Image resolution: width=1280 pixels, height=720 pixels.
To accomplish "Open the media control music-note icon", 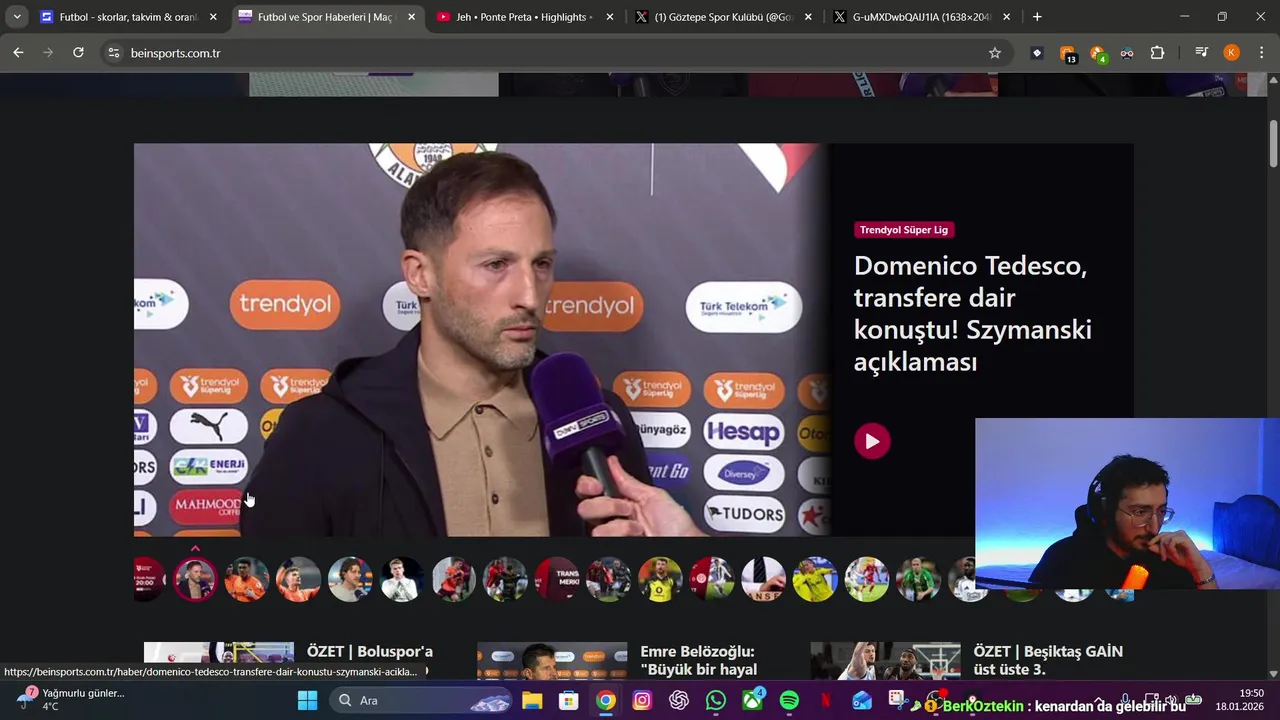I will 1201,53.
